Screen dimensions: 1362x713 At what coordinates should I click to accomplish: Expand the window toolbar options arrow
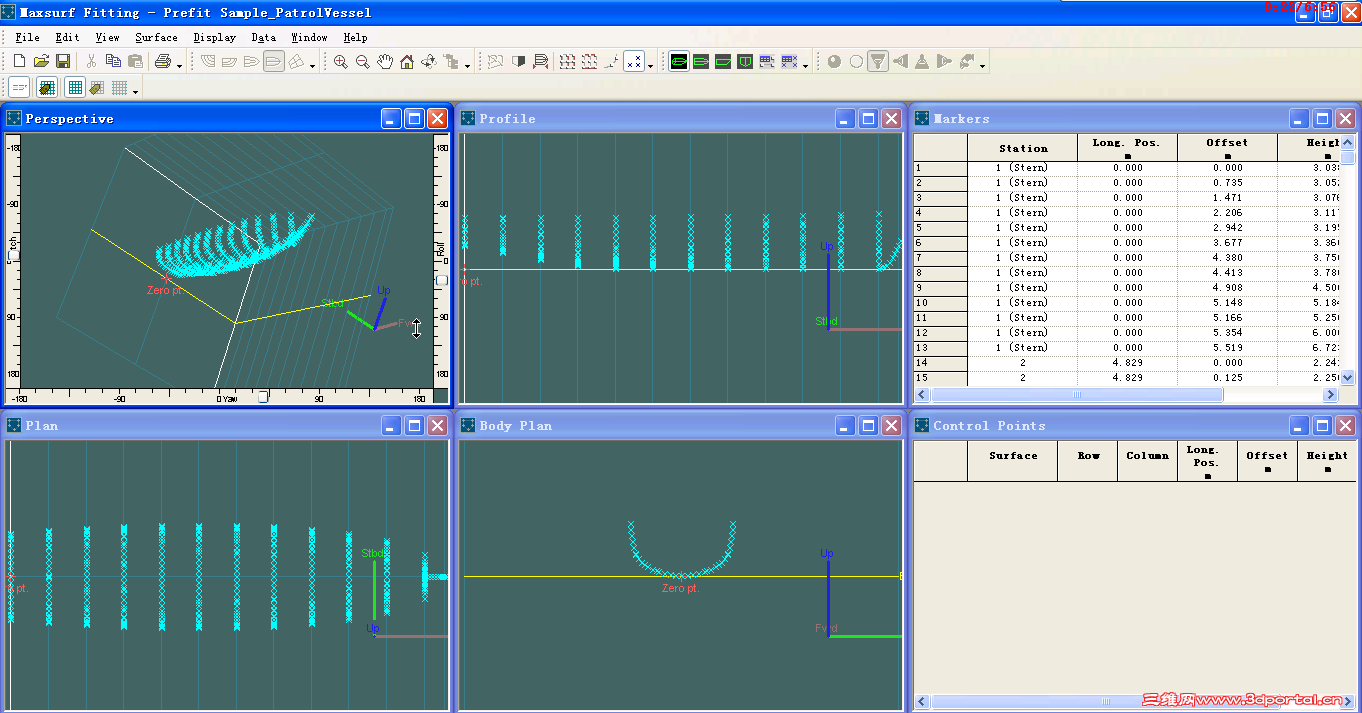[806, 67]
